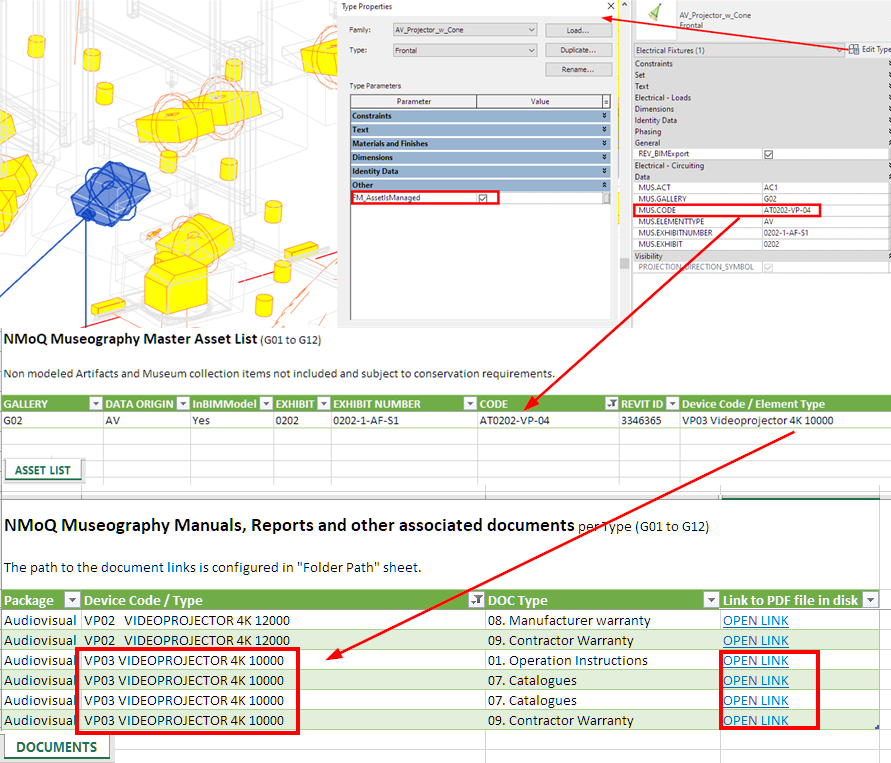This screenshot has width=891, height=763.
Task: Open the CODE column filter icon
Action: tap(612, 404)
